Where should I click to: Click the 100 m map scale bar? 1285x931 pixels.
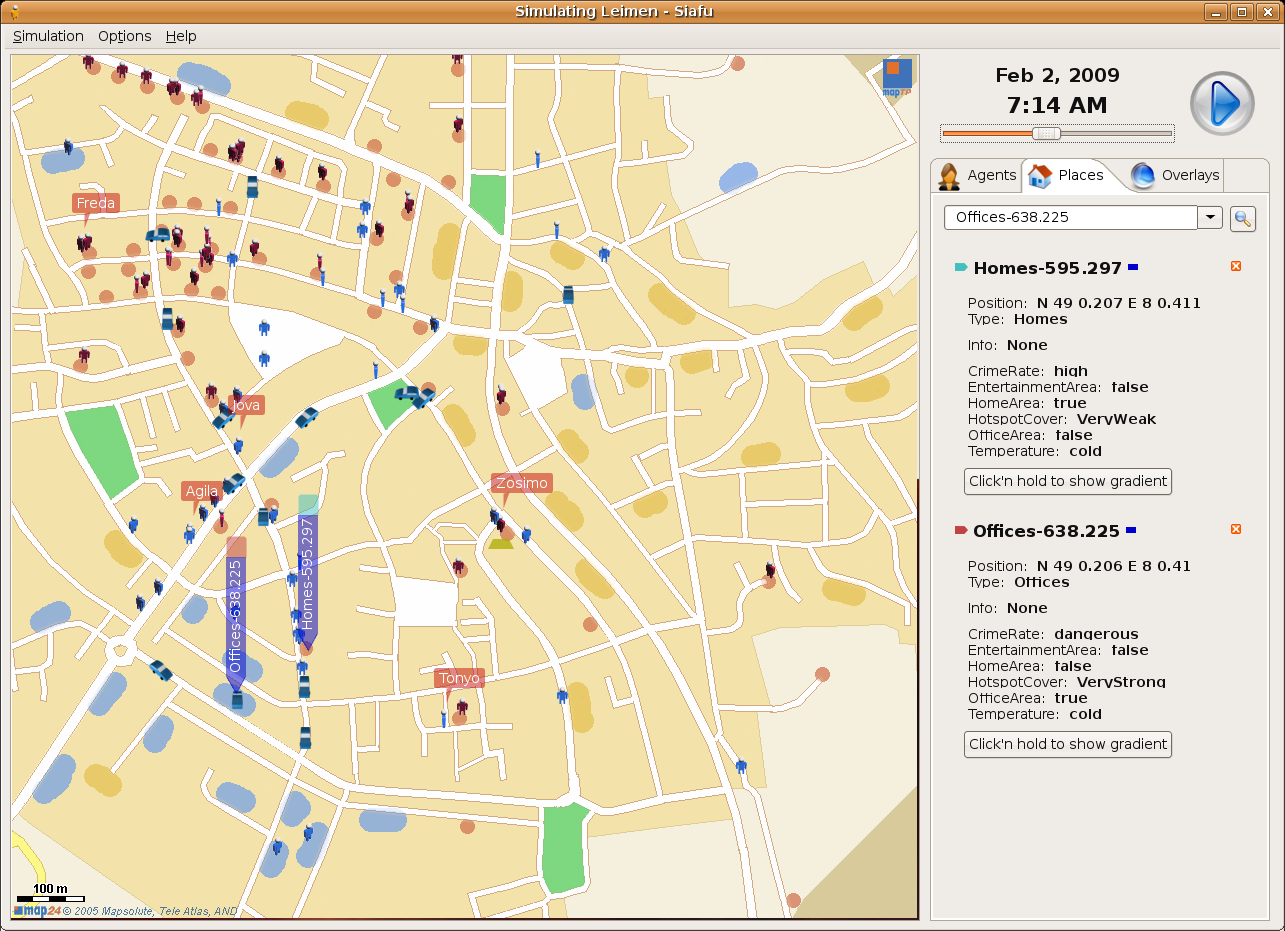click(50, 894)
